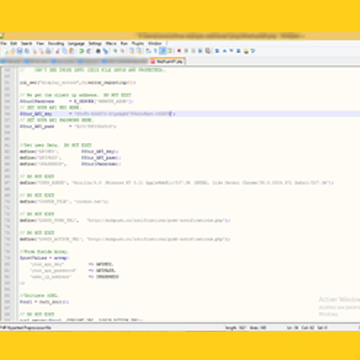360x360 pixels.
Task: Click the Open file toolbar icon
Action: pyautogui.click(x=12, y=51)
